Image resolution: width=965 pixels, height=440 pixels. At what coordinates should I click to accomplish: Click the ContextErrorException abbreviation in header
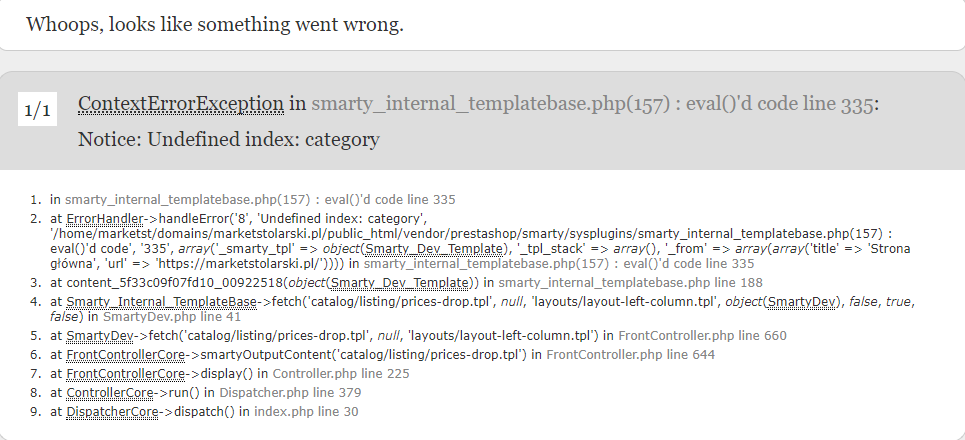point(181,103)
